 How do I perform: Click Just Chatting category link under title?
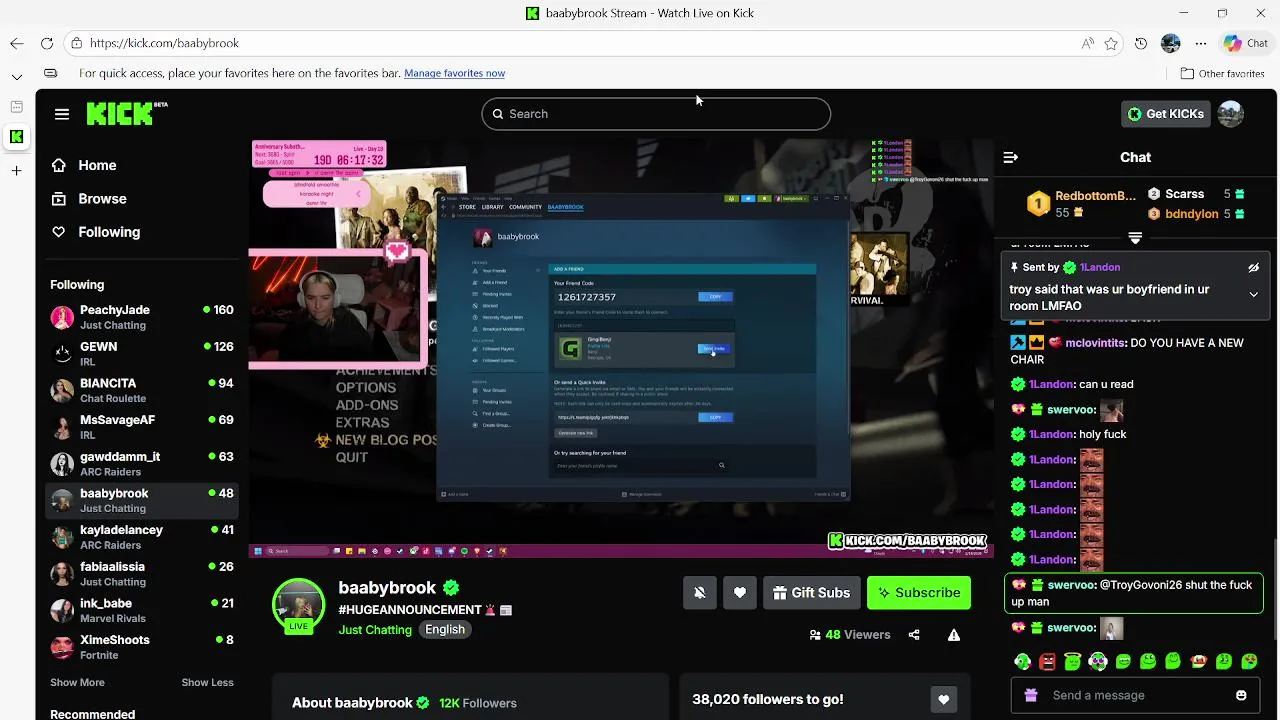click(x=375, y=630)
